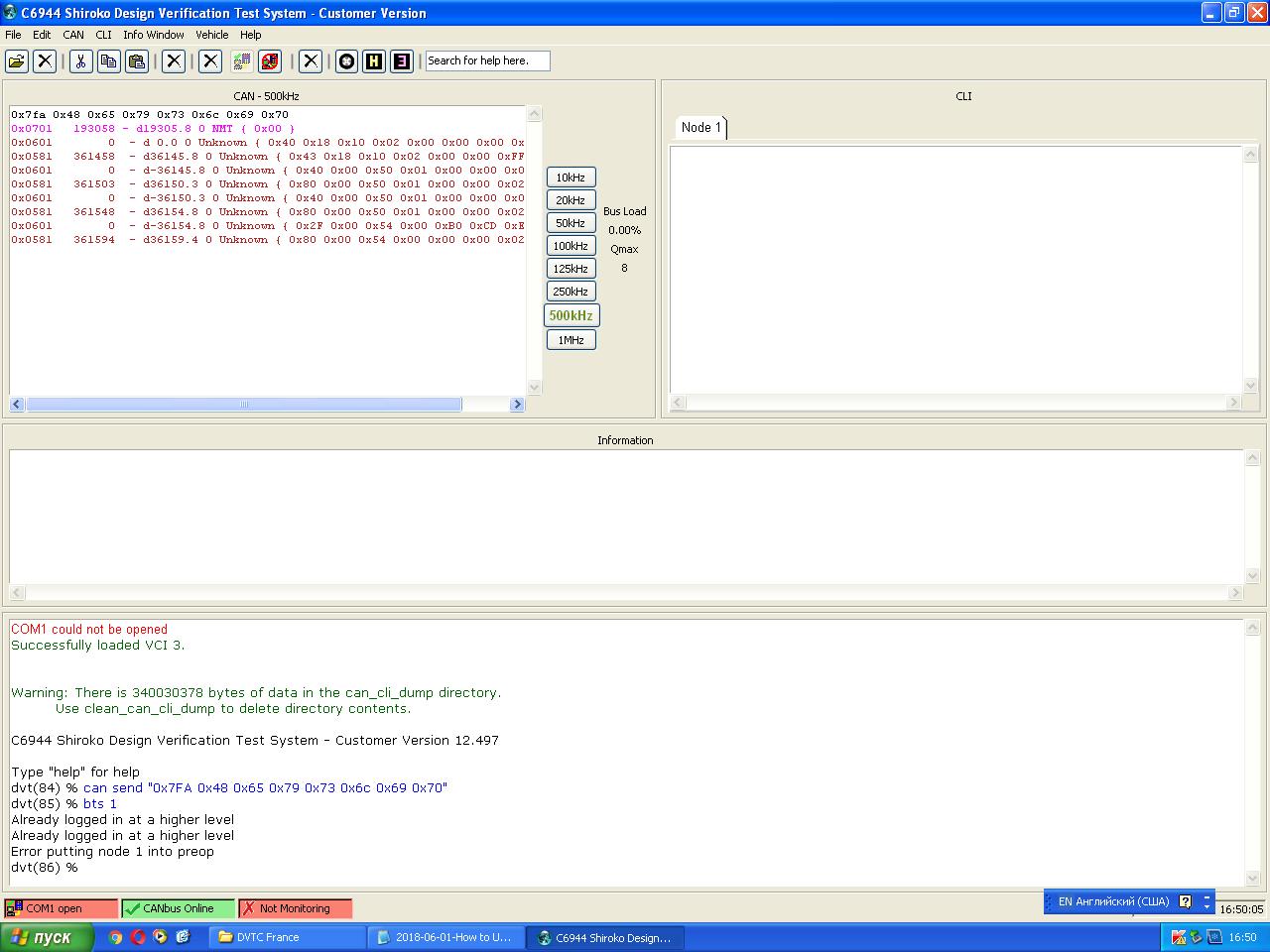The height and width of the screenshot is (952, 1270).
Task: Click the CANbus Online status button
Action: (x=178, y=908)
